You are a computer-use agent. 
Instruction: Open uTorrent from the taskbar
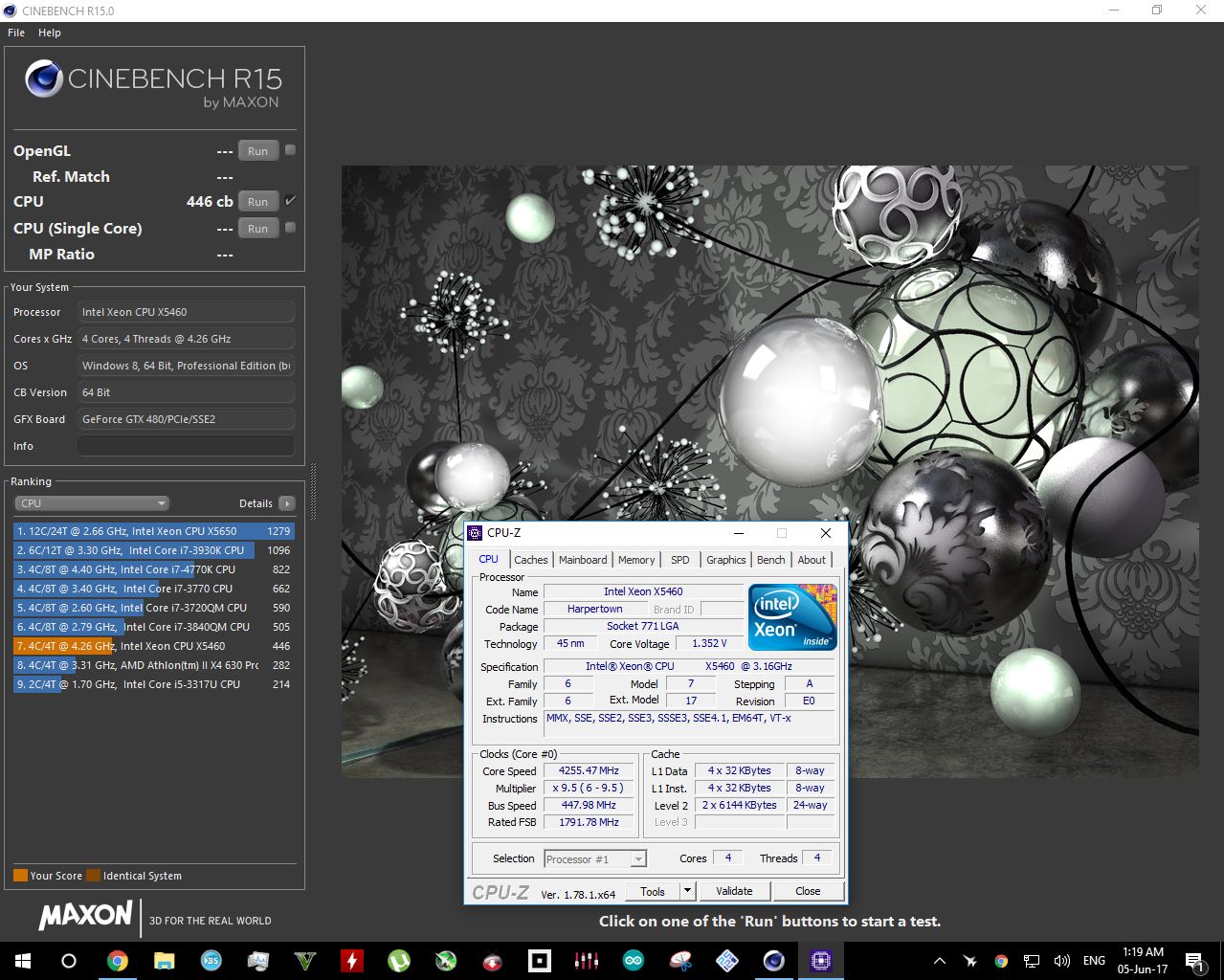click(398, 961)
